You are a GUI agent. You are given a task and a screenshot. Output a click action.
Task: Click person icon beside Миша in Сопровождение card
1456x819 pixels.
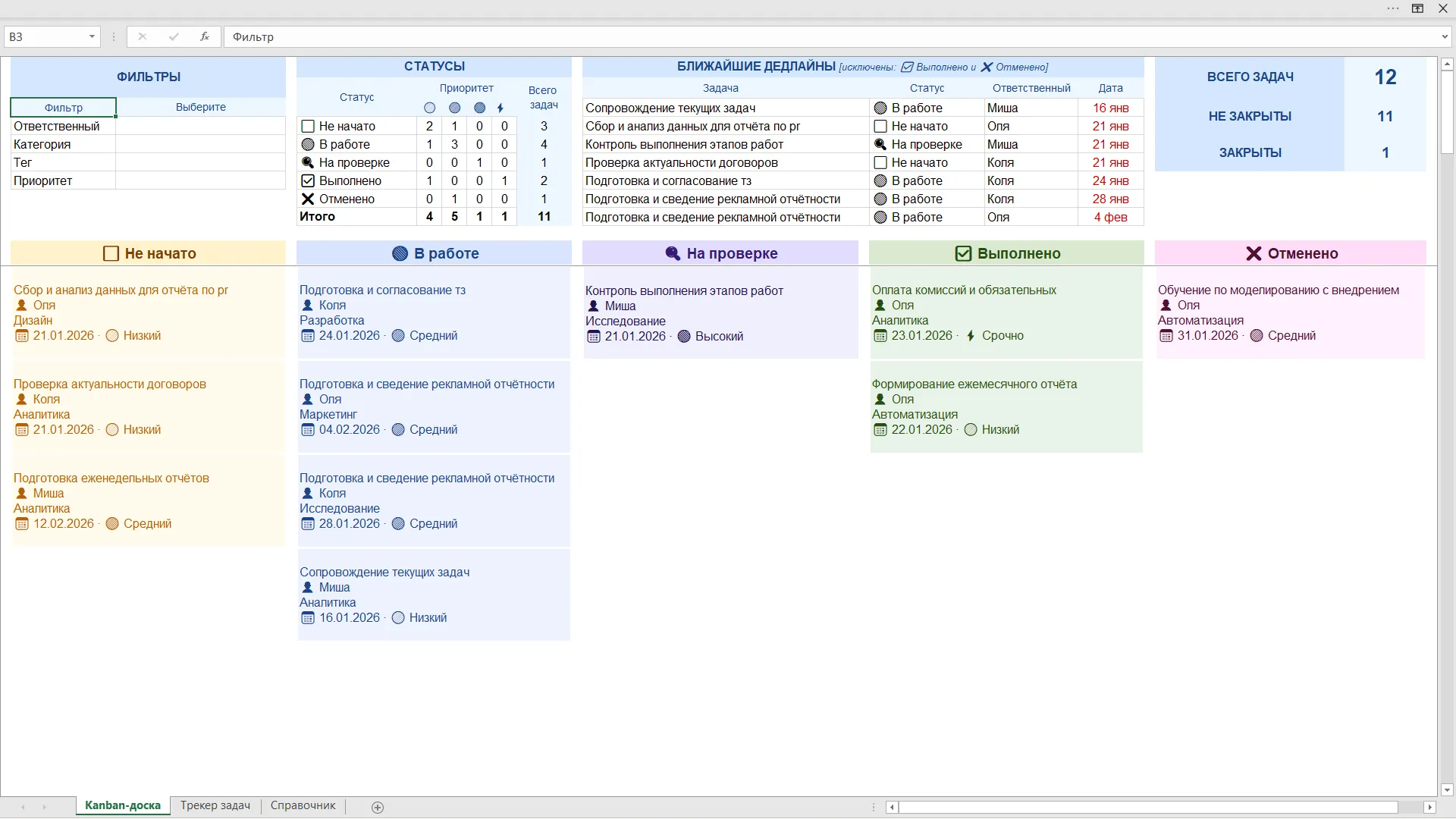[x=308, y=588]
